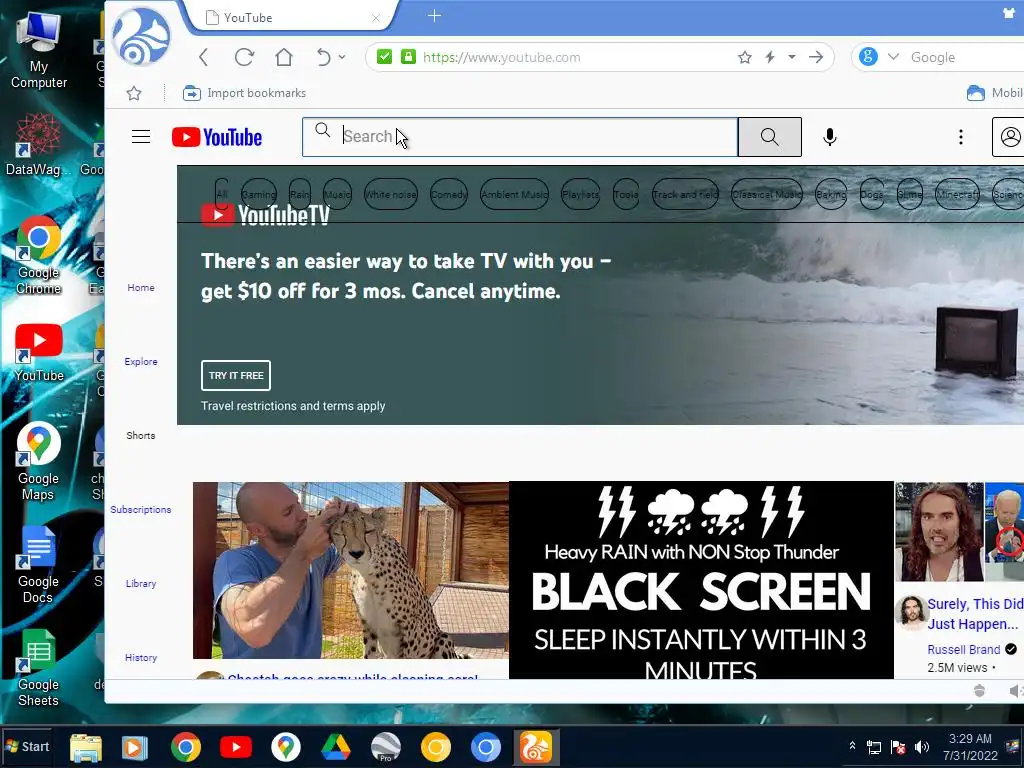Open My Computer desktop icon
The width and height of the screenshot is (1024, 768).
[39, 50]
